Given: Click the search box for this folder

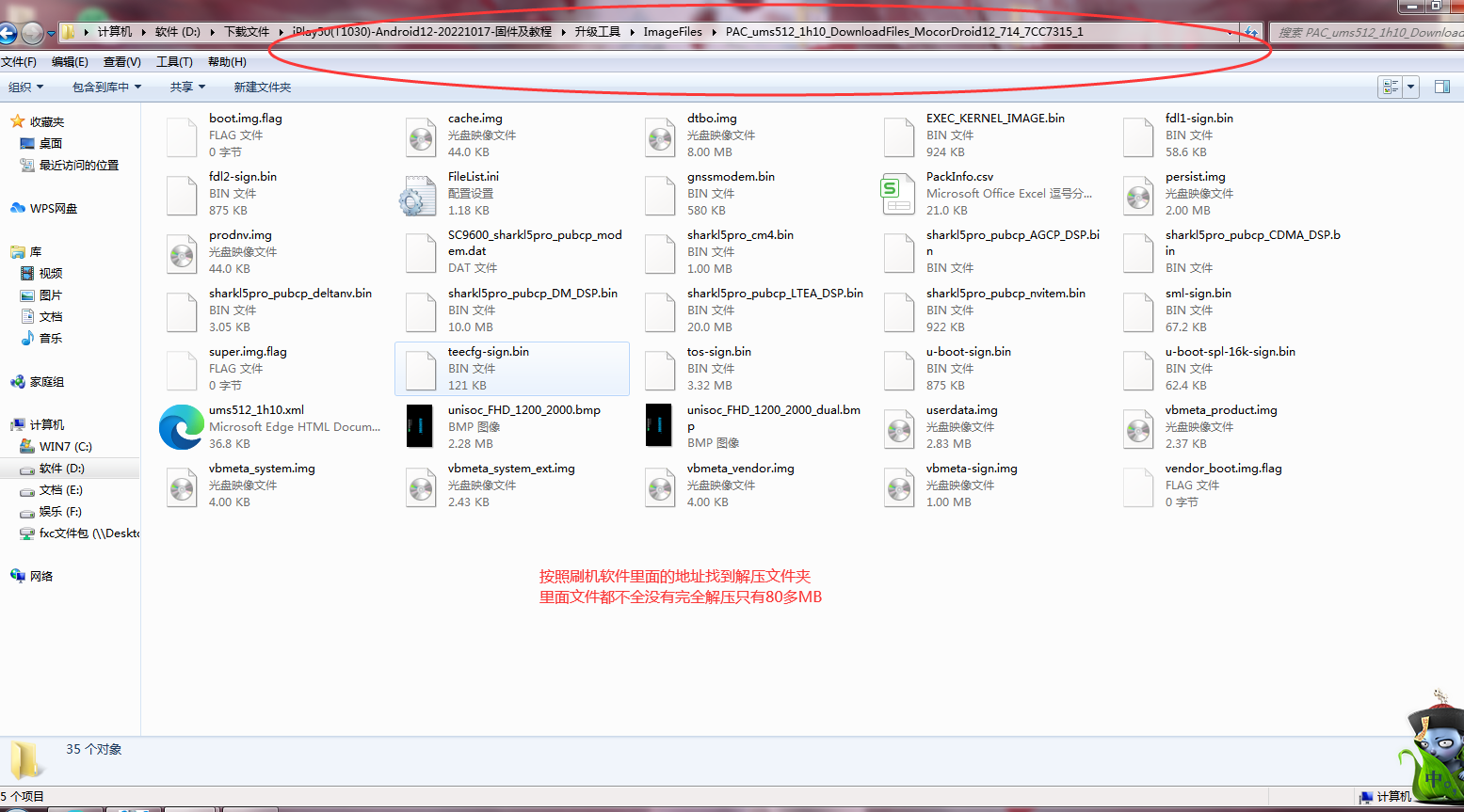Looking at the screenshot, I should coord(1365,32).
